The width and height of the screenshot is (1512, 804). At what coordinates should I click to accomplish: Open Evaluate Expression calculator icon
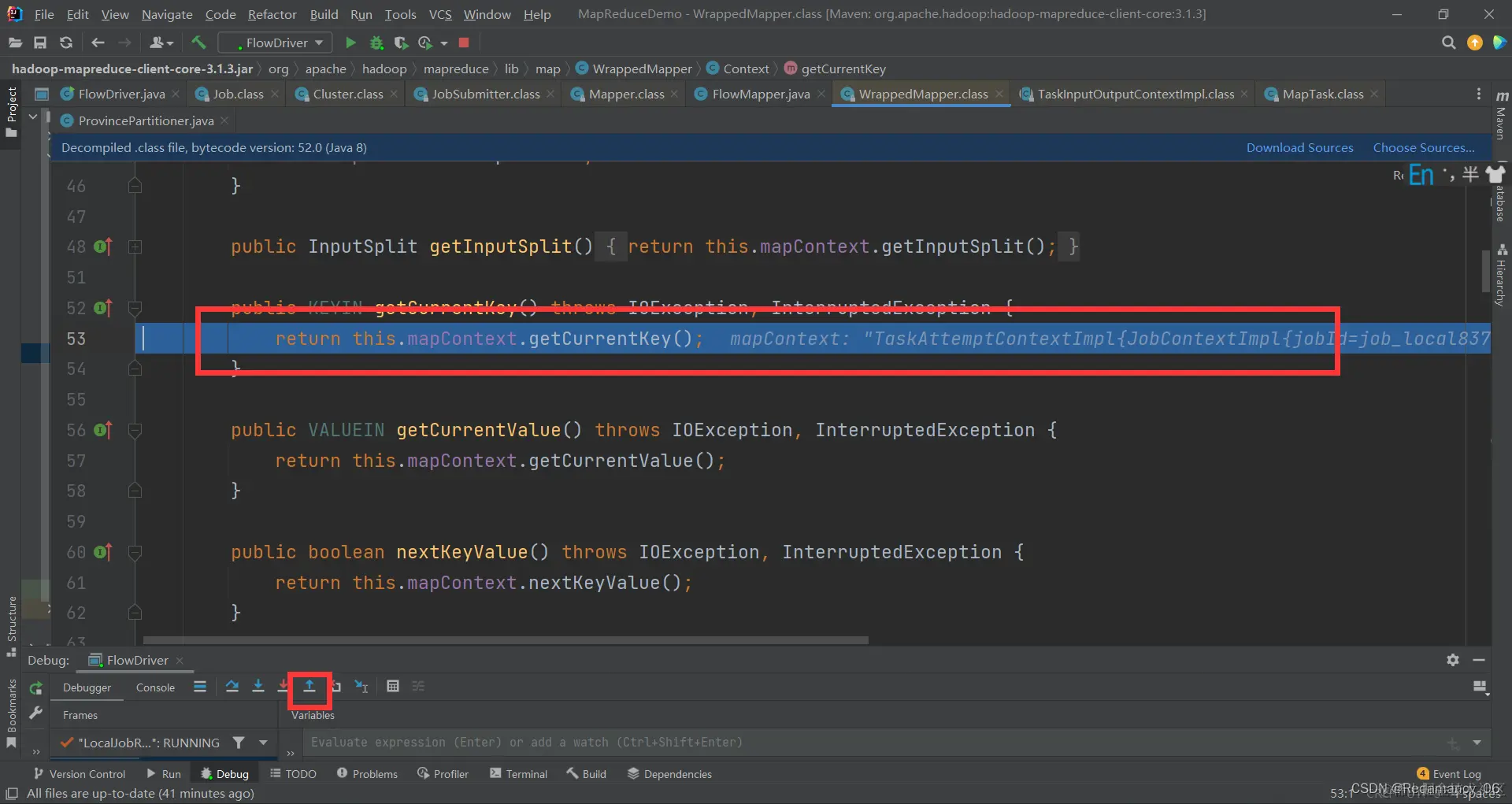[x=393, y=687]
